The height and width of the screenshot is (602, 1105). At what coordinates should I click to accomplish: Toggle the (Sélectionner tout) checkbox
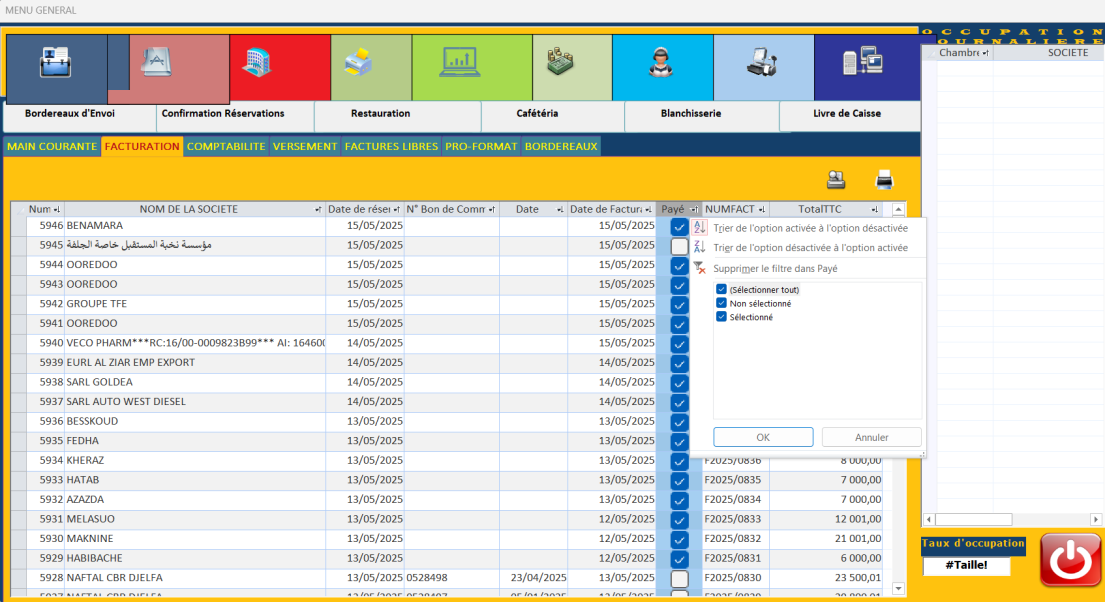click(x=722, y=290)
